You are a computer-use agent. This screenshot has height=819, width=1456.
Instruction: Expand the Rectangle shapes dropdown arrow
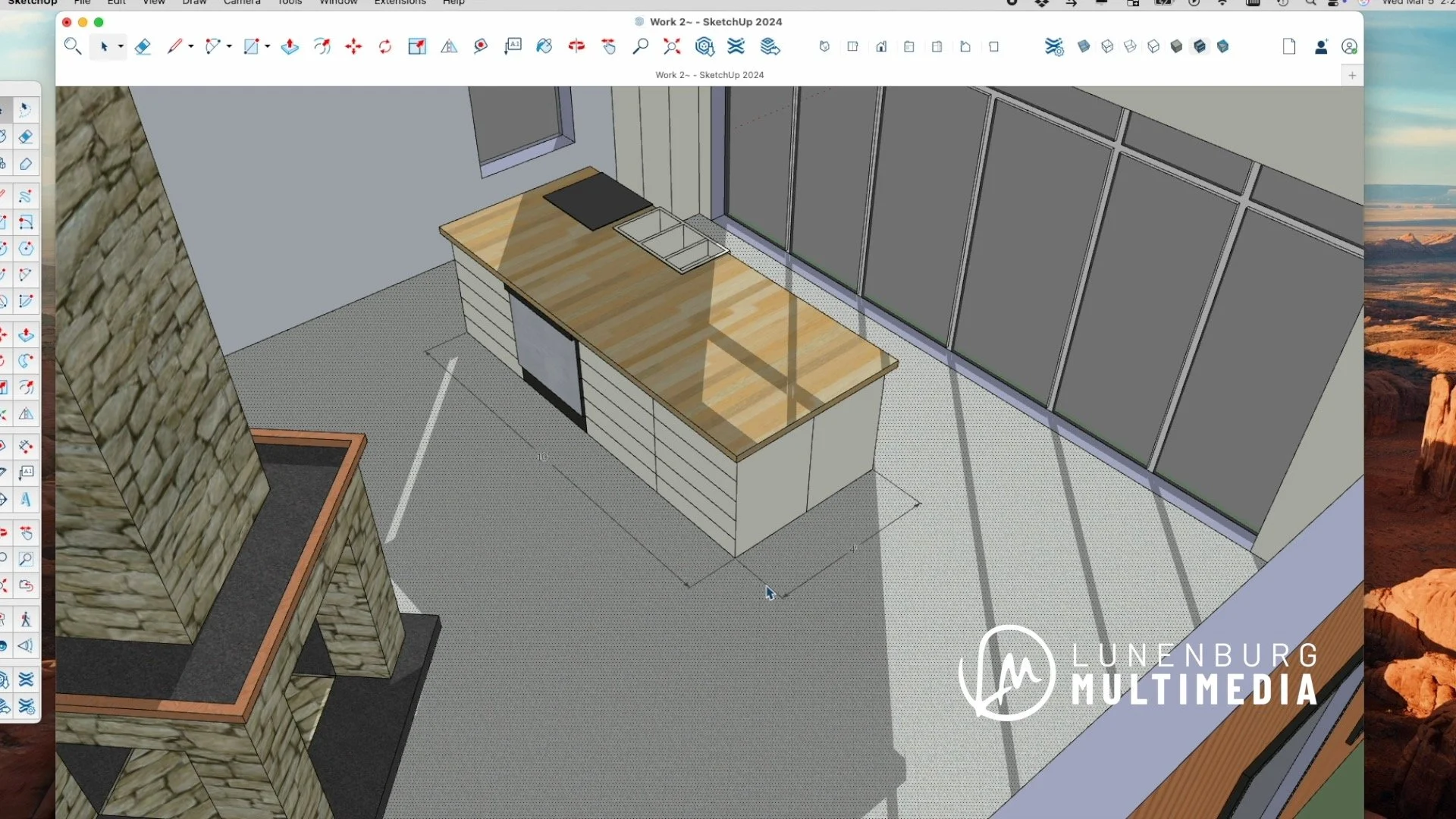coord(268,47)
